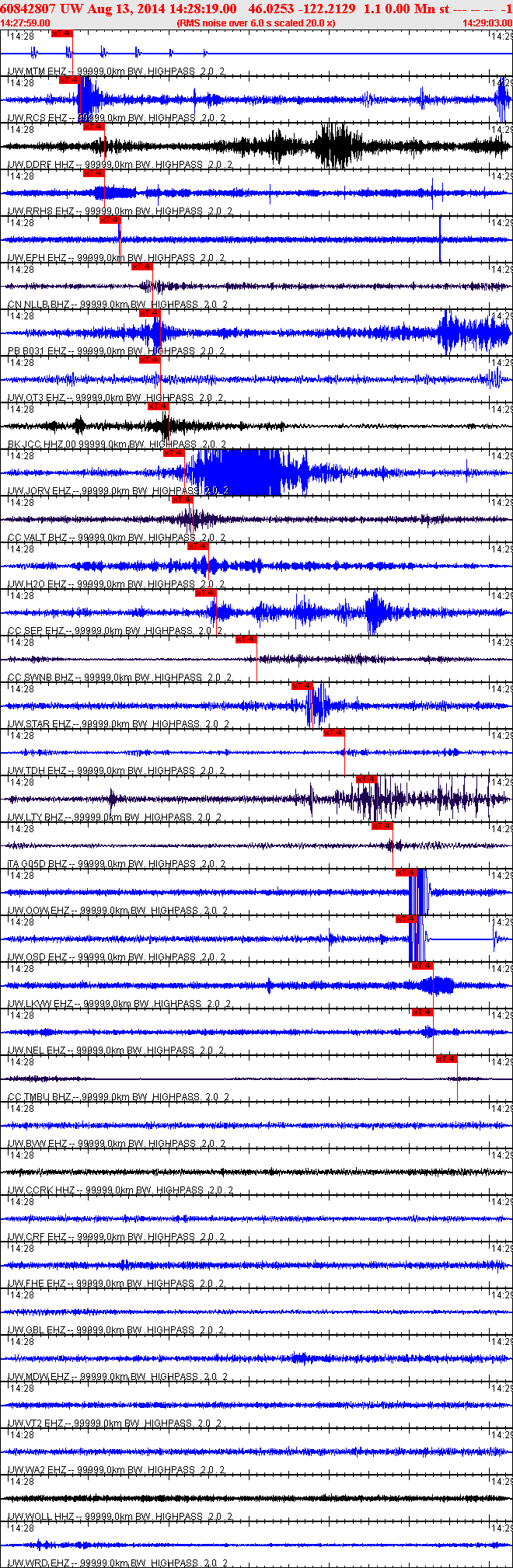Click the 'UW.STAR EHZ' station label
This screenshot has width=513, height=1568.
click(39, 723)
